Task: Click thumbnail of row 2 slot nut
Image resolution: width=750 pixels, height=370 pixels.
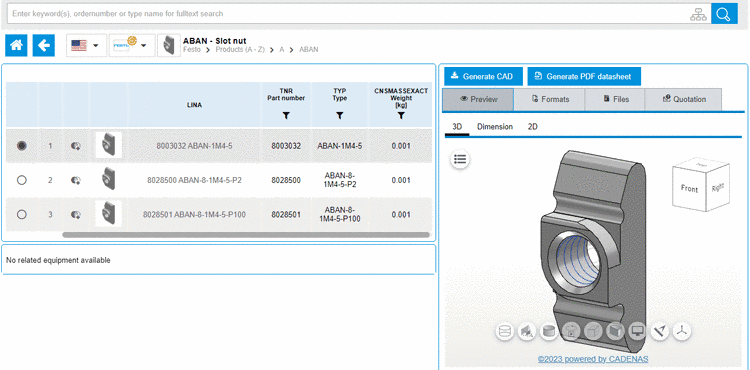Action: [x=109, y=180]
